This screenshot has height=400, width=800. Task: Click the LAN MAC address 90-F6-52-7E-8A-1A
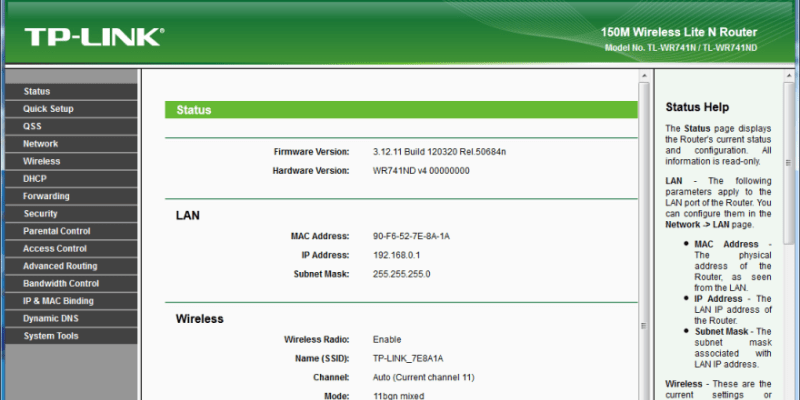(411, 236)
